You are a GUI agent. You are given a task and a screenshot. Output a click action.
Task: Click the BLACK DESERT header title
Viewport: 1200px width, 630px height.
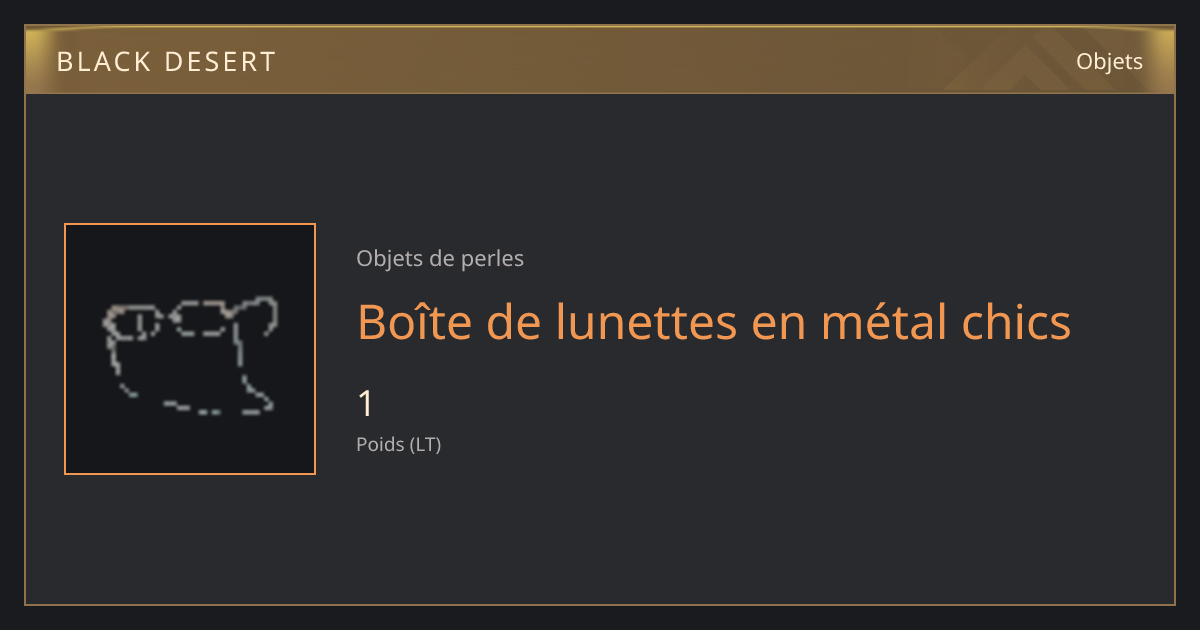click(x=166, y=62)
